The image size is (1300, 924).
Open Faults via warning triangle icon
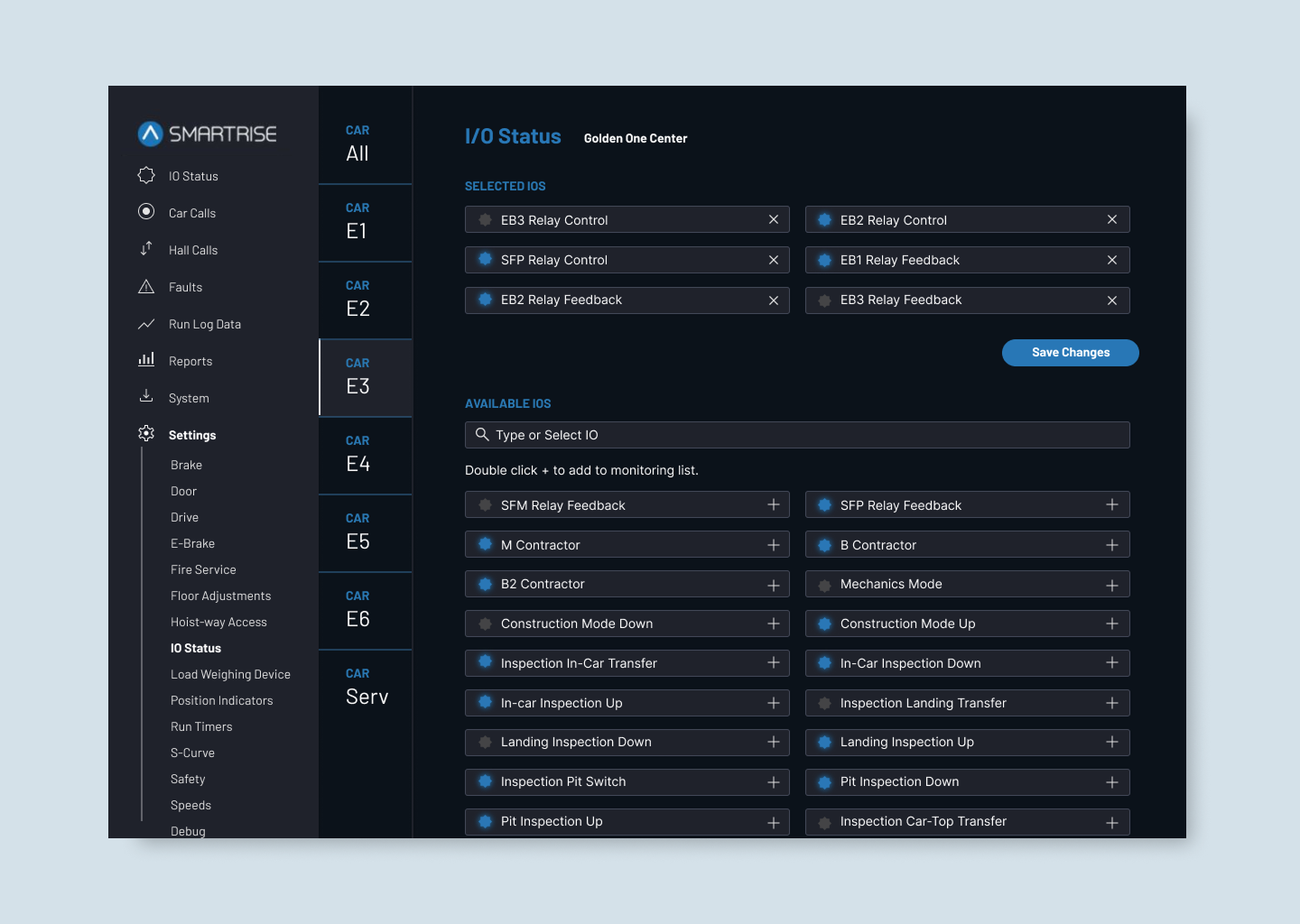146,287
